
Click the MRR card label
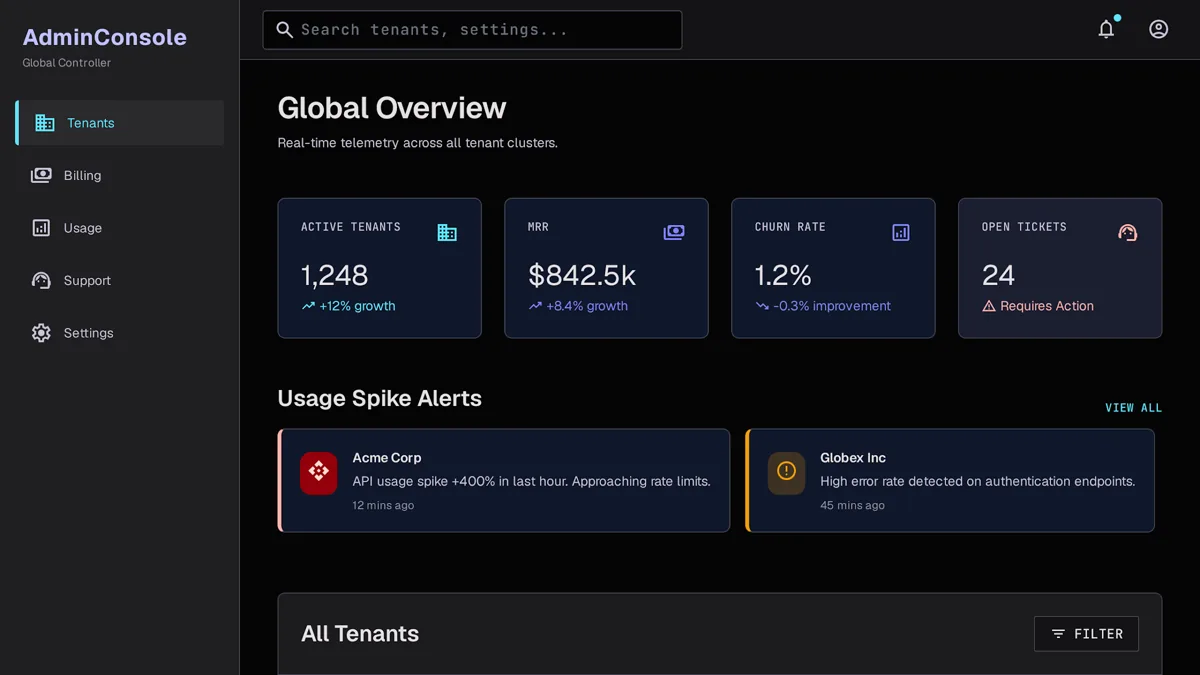(x=538, y=227)
